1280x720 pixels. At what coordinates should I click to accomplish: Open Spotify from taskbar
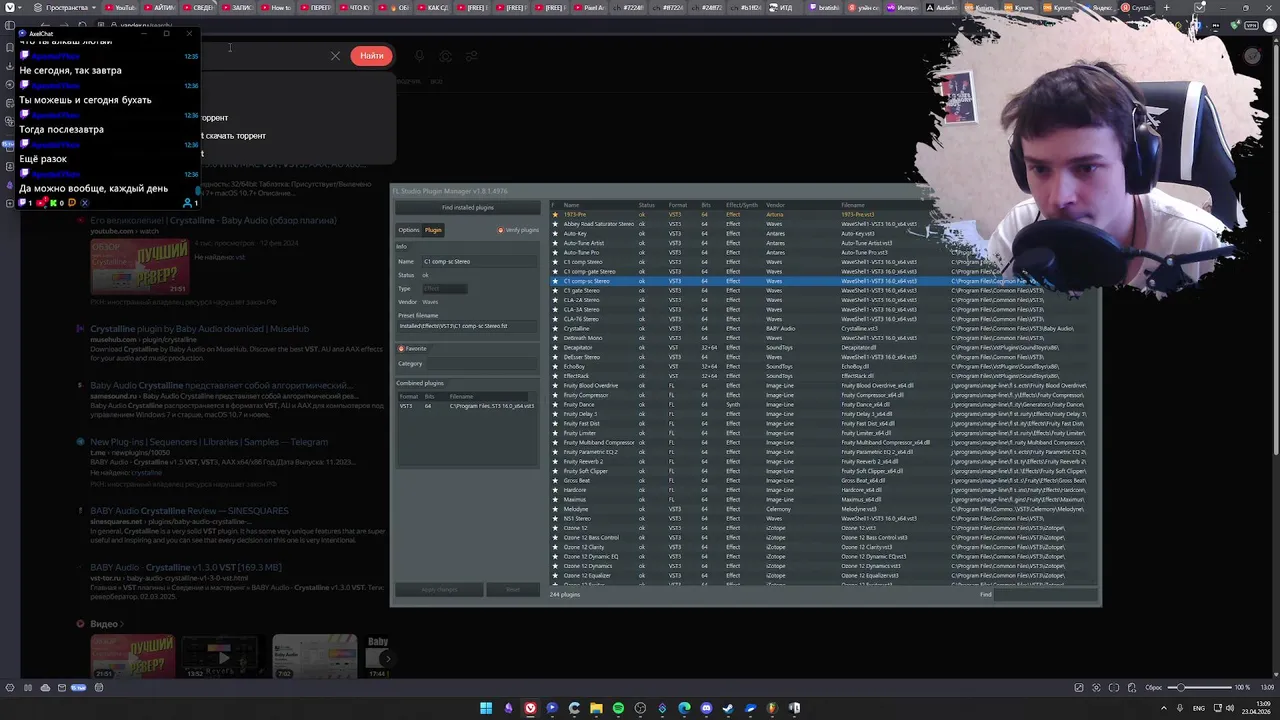click(x=618, y=708)
